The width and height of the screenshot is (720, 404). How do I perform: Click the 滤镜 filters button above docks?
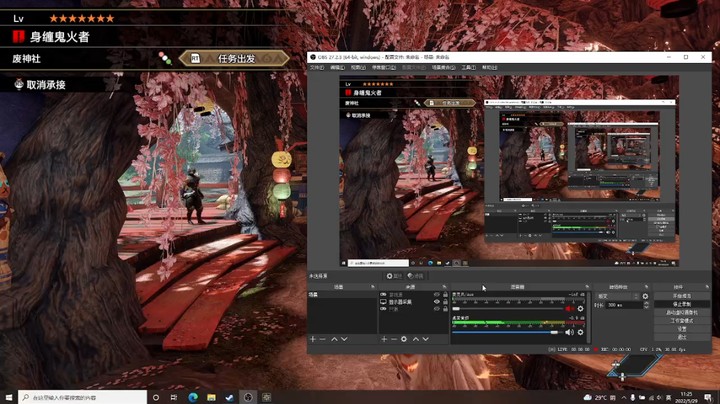click(416, 276)
